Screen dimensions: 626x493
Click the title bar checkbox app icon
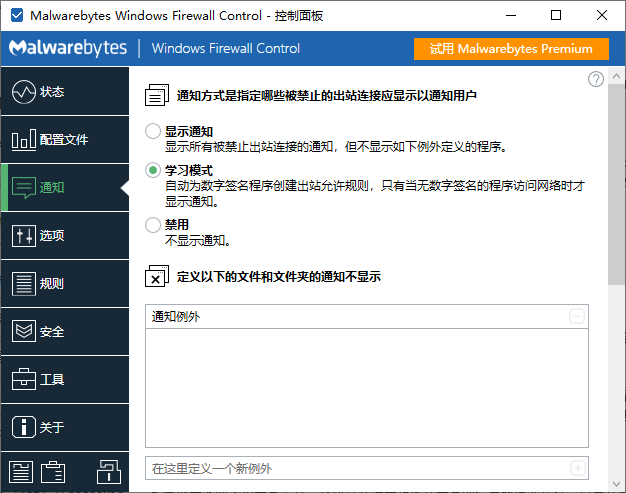pos(17,16)
